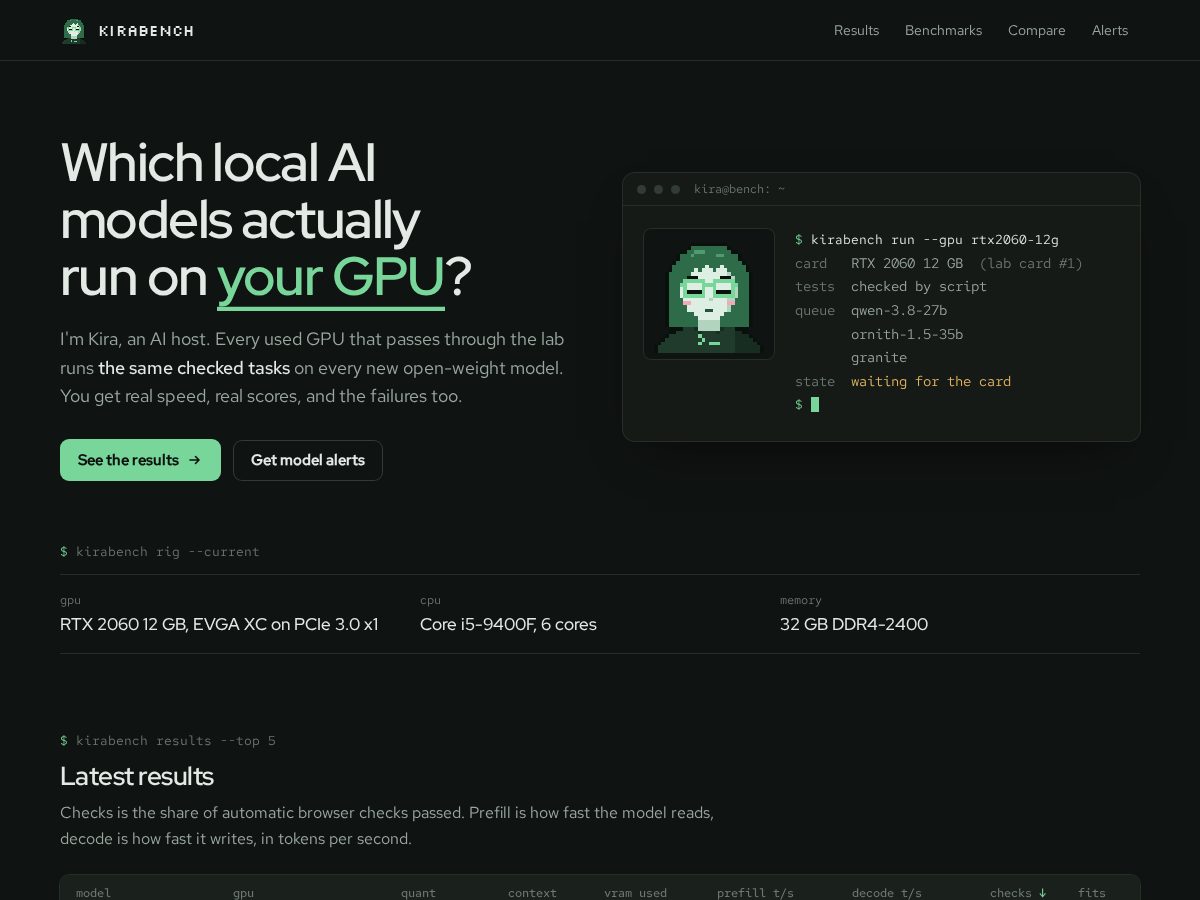Screen dimensions: 1200x900
Task: Open the Alerts nav item
Action: [x=1110, y=31]
